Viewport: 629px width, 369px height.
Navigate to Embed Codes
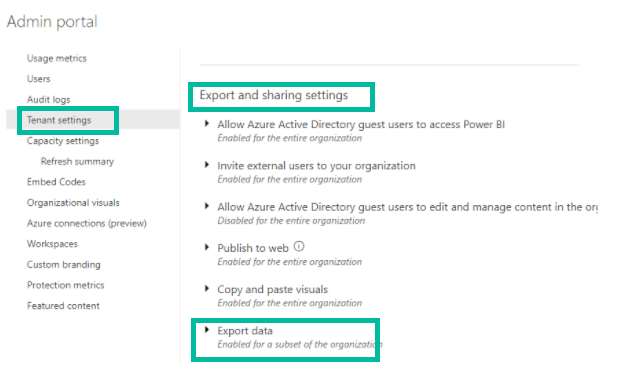point(56,182)
